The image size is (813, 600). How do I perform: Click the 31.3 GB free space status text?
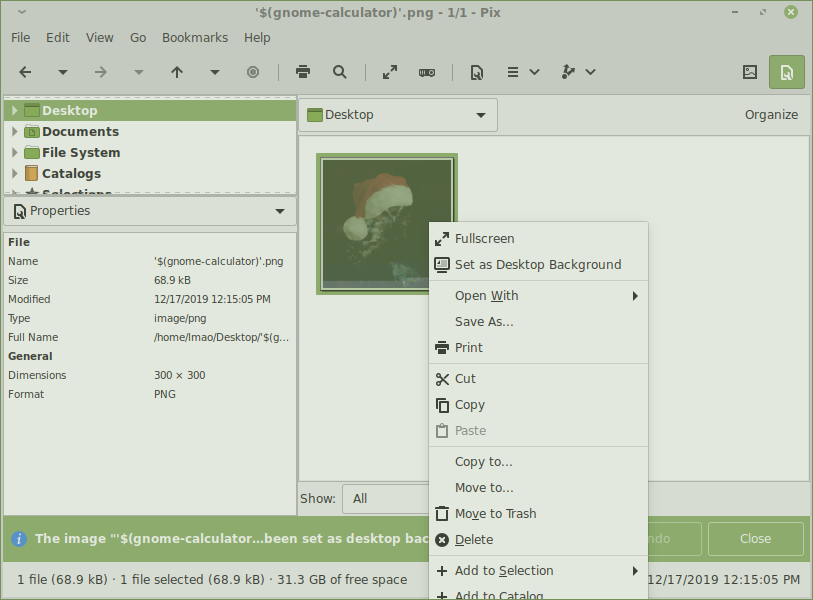click(x=342, y=580)
